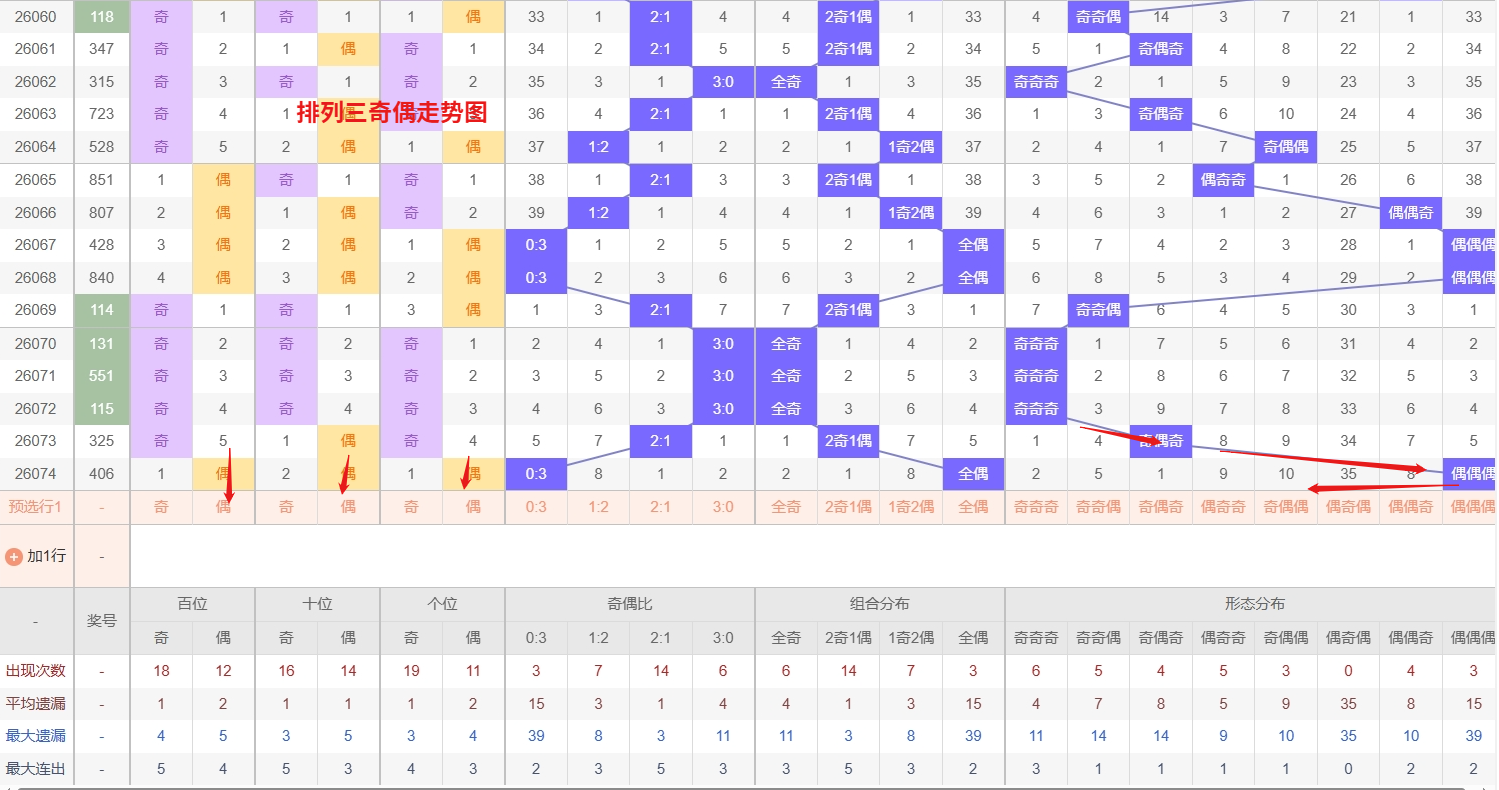Click the 加1行 add row label
The height and width of the screenshot is (790, 1499).
click(x=46, y=556)
